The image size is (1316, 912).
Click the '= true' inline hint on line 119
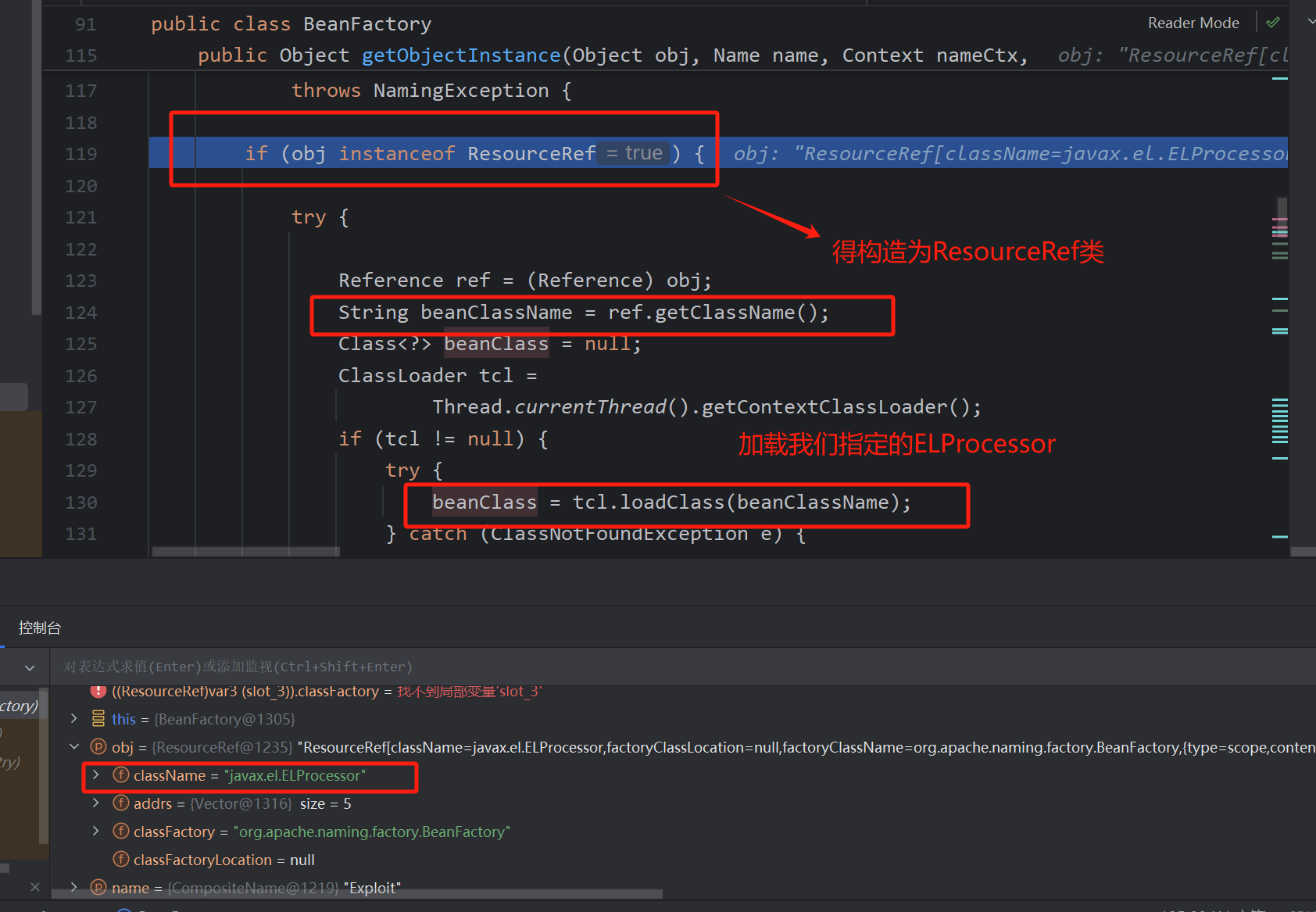635,153
